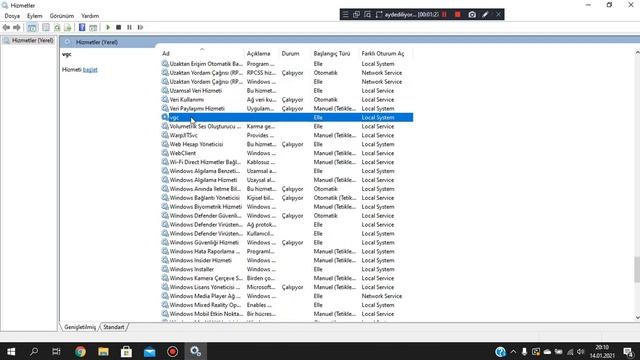The height and width of the screenshot is (360, 640).
Task: Take a screenshot with the recorder camera icon
Action: point(472,14)
